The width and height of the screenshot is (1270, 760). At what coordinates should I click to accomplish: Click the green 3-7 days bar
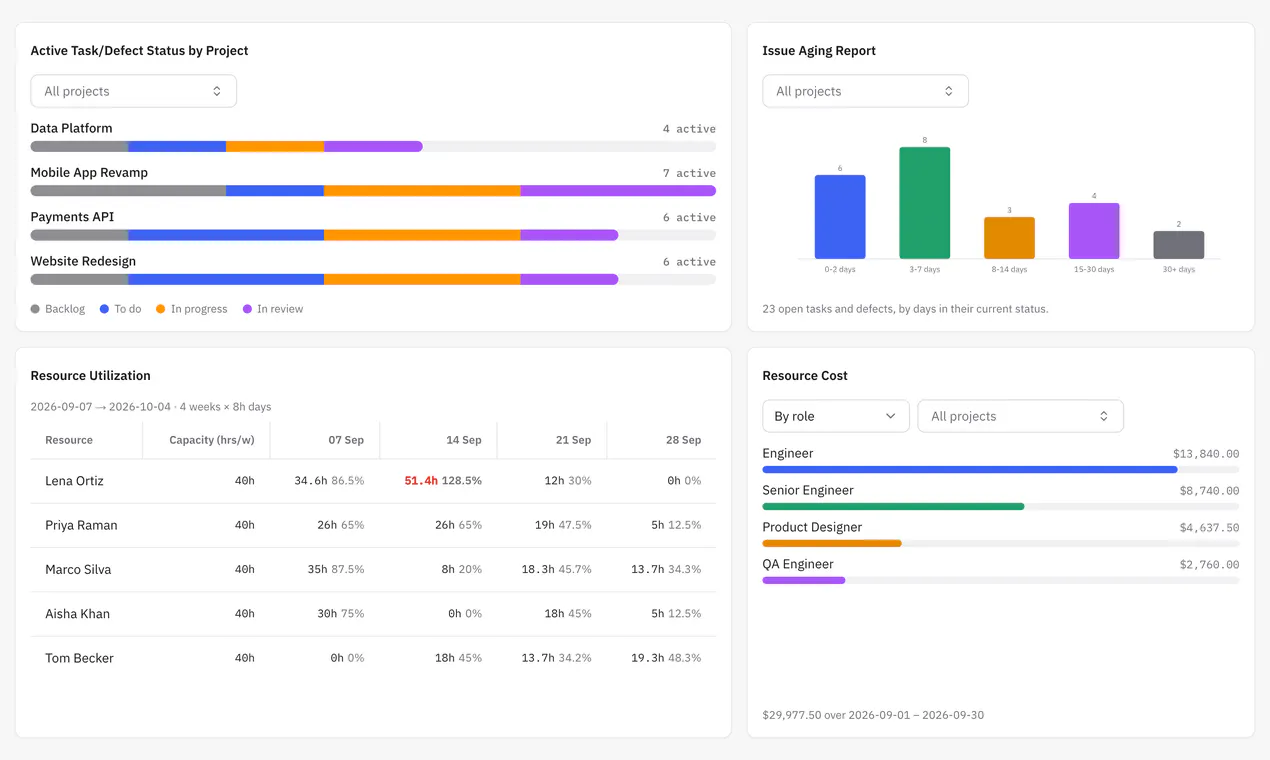(924, 203)
